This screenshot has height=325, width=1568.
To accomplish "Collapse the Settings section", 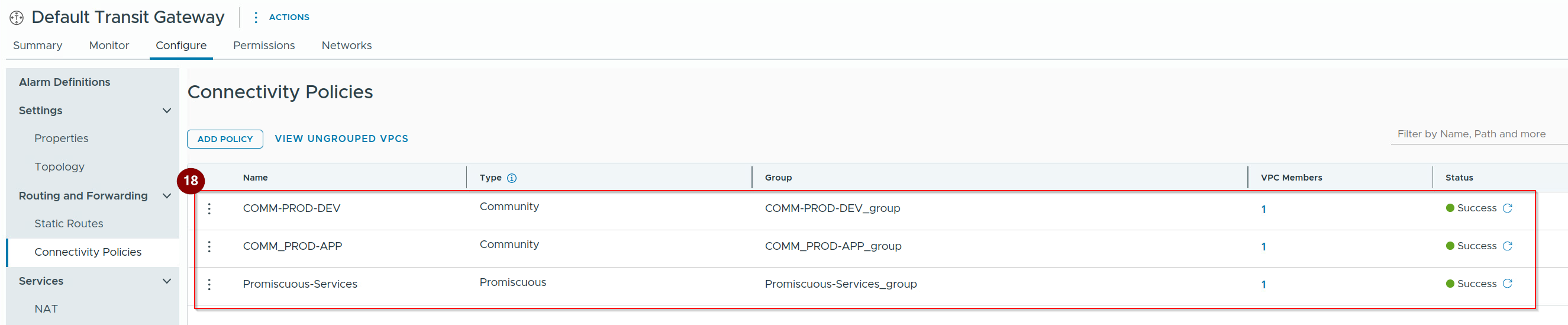I will point(167,111).
